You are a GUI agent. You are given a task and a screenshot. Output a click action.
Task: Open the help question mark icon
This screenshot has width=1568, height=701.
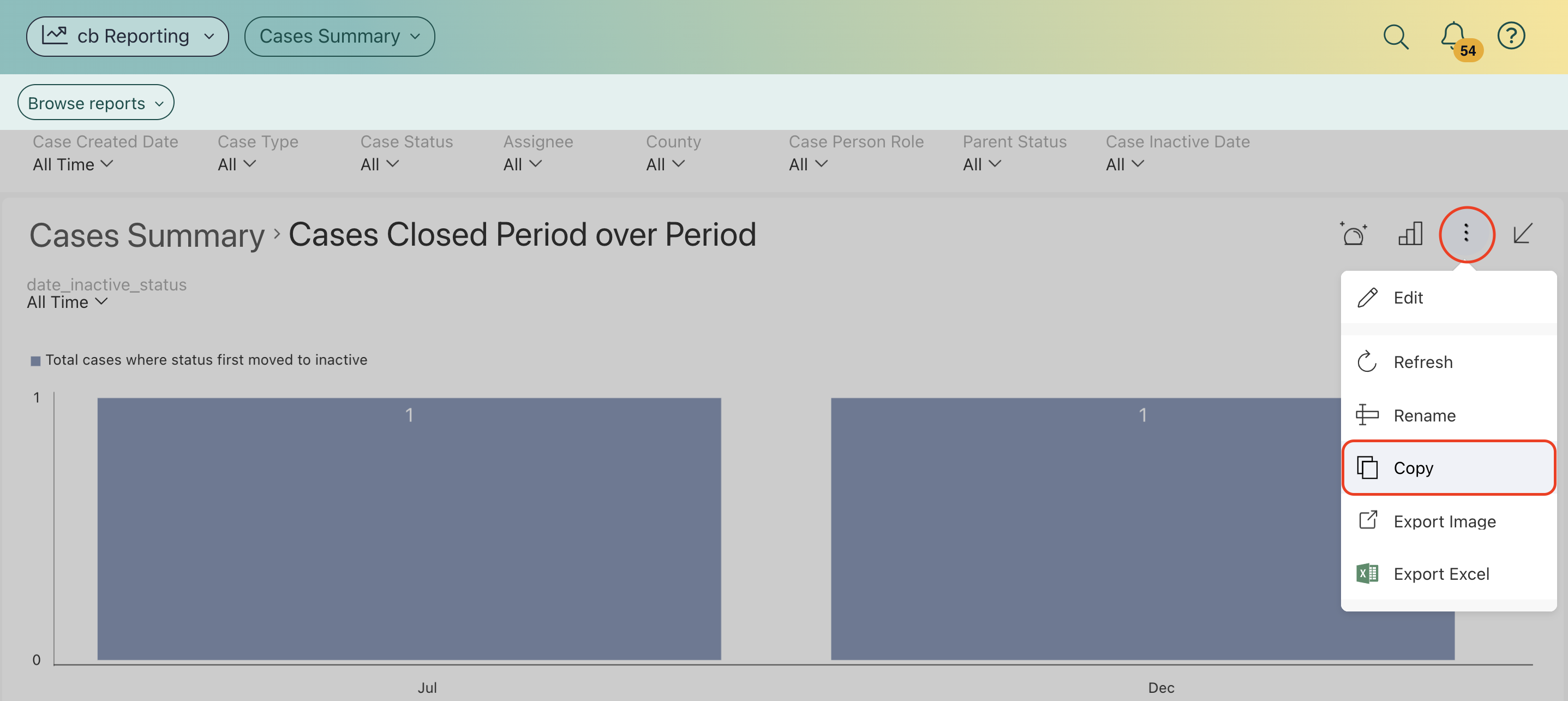[1511, 37]
